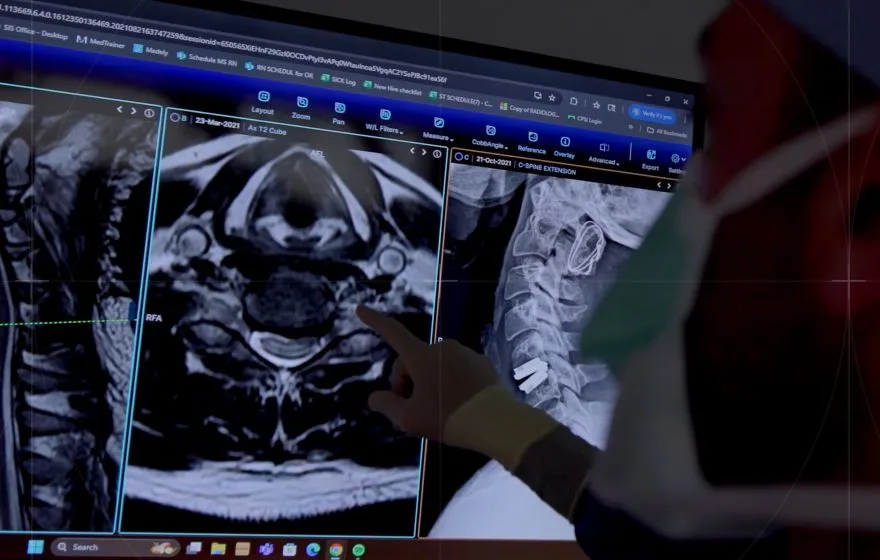The width and height of the screenshot is (880, 560).
Task: Open the Schedule MS RN bookmark
Action: click(x=207, y=58)
